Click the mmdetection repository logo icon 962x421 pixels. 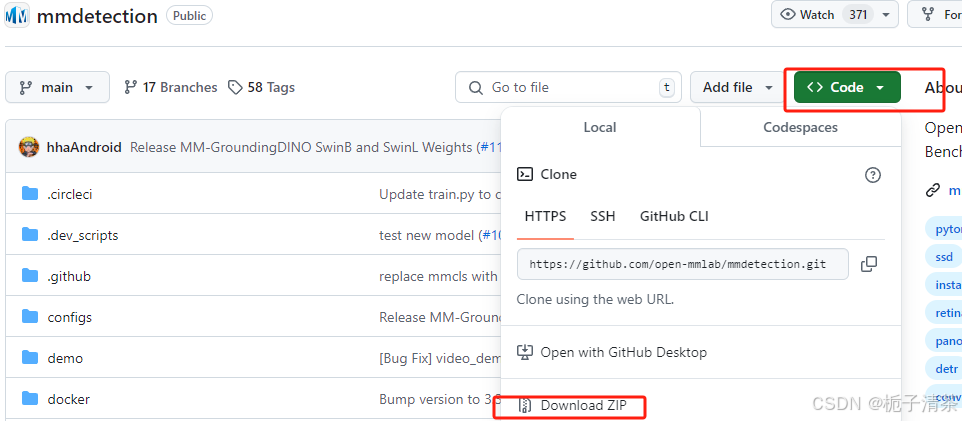[x=17, y=15]
